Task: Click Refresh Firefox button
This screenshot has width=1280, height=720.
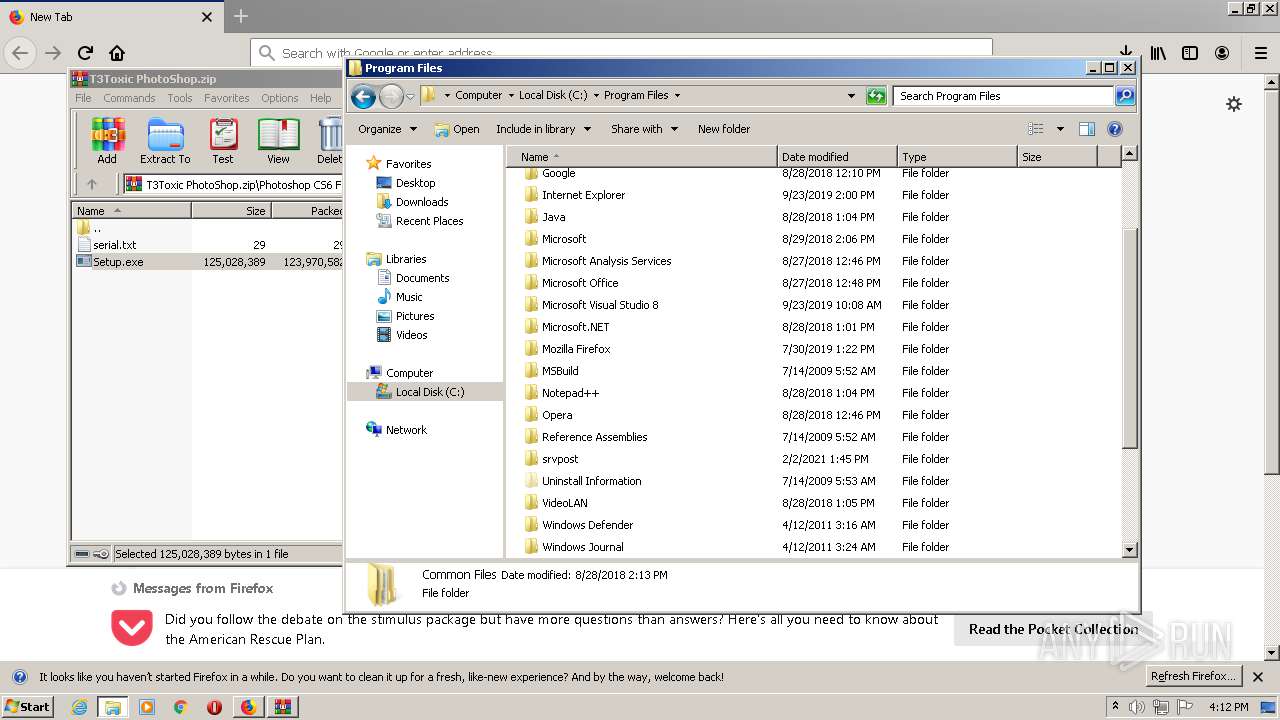Action: pyautogui.click(x=1193, y=676)
